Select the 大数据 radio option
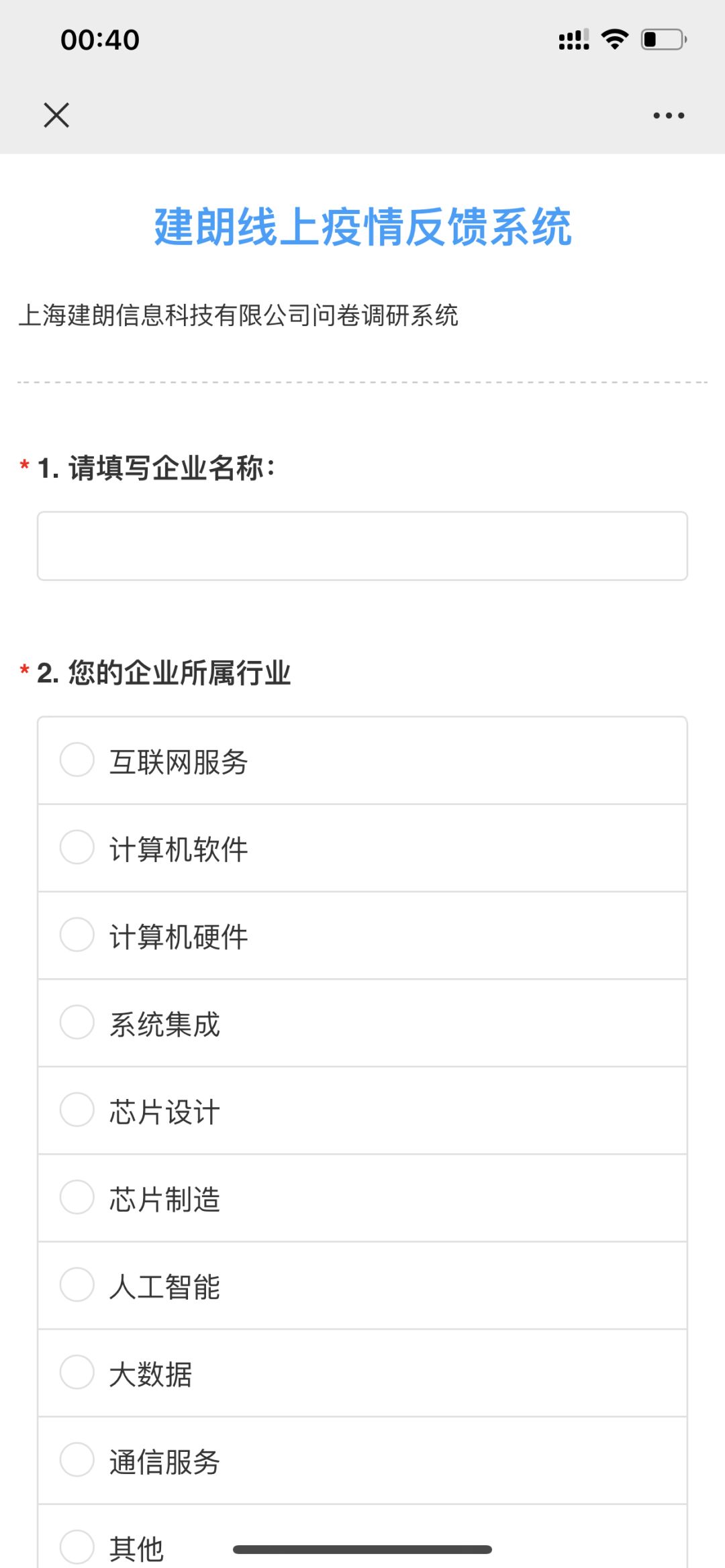This screenshot has height=1568, width=725. (x=77, y=1372)
